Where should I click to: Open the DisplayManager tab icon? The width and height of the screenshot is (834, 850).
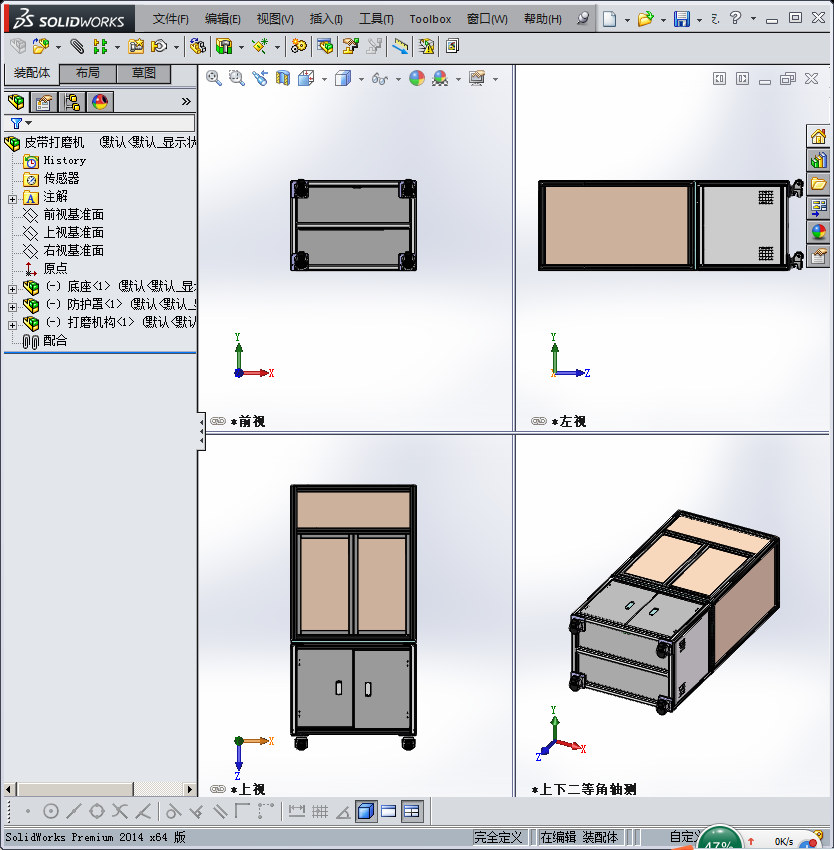(x=100, y=101)
